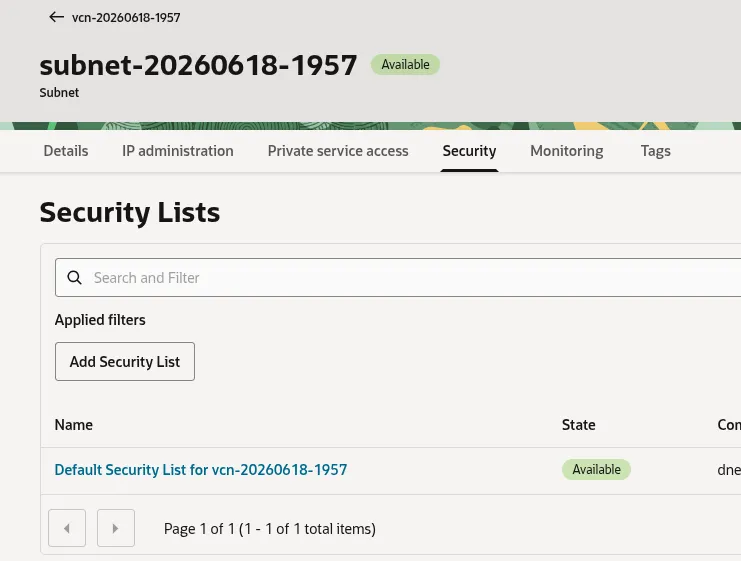The height and width of the screenshot is (561, 741).
Task: Click the Subnet subtitle under the page title
Action: (x=59, y=92)
